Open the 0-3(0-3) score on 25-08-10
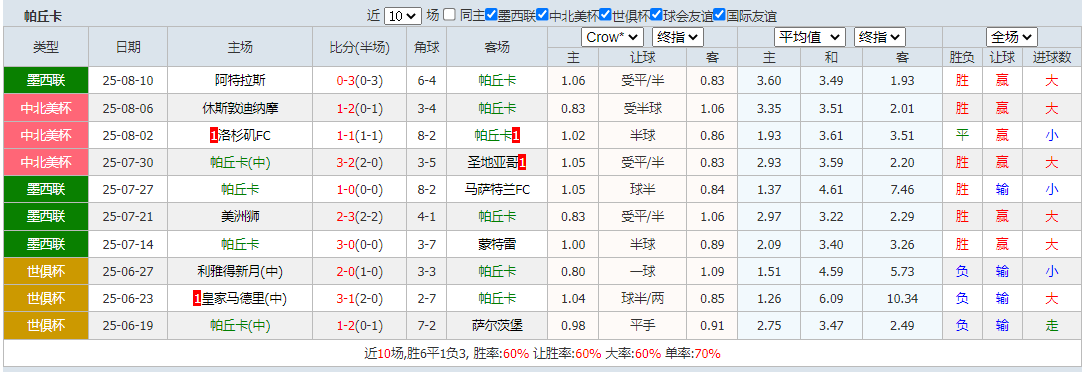Image resolution: width=1083 pixels, height=372 pixels. [x=359, y=81]
